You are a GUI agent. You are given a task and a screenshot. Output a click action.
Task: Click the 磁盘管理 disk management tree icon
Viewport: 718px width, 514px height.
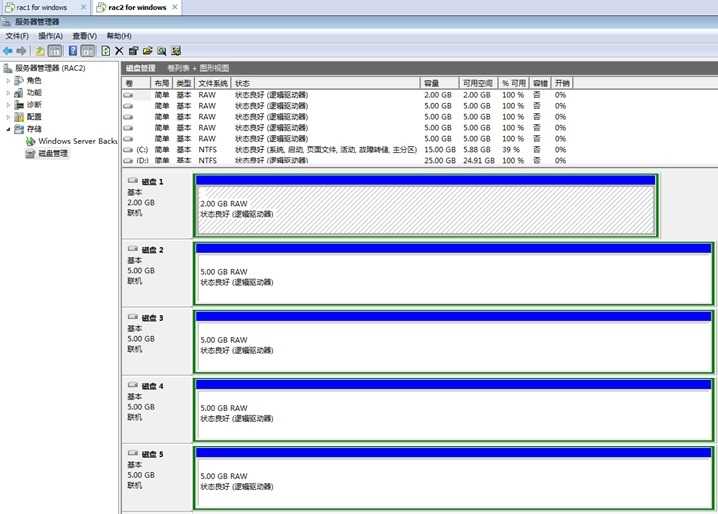[x=30, y=153]
